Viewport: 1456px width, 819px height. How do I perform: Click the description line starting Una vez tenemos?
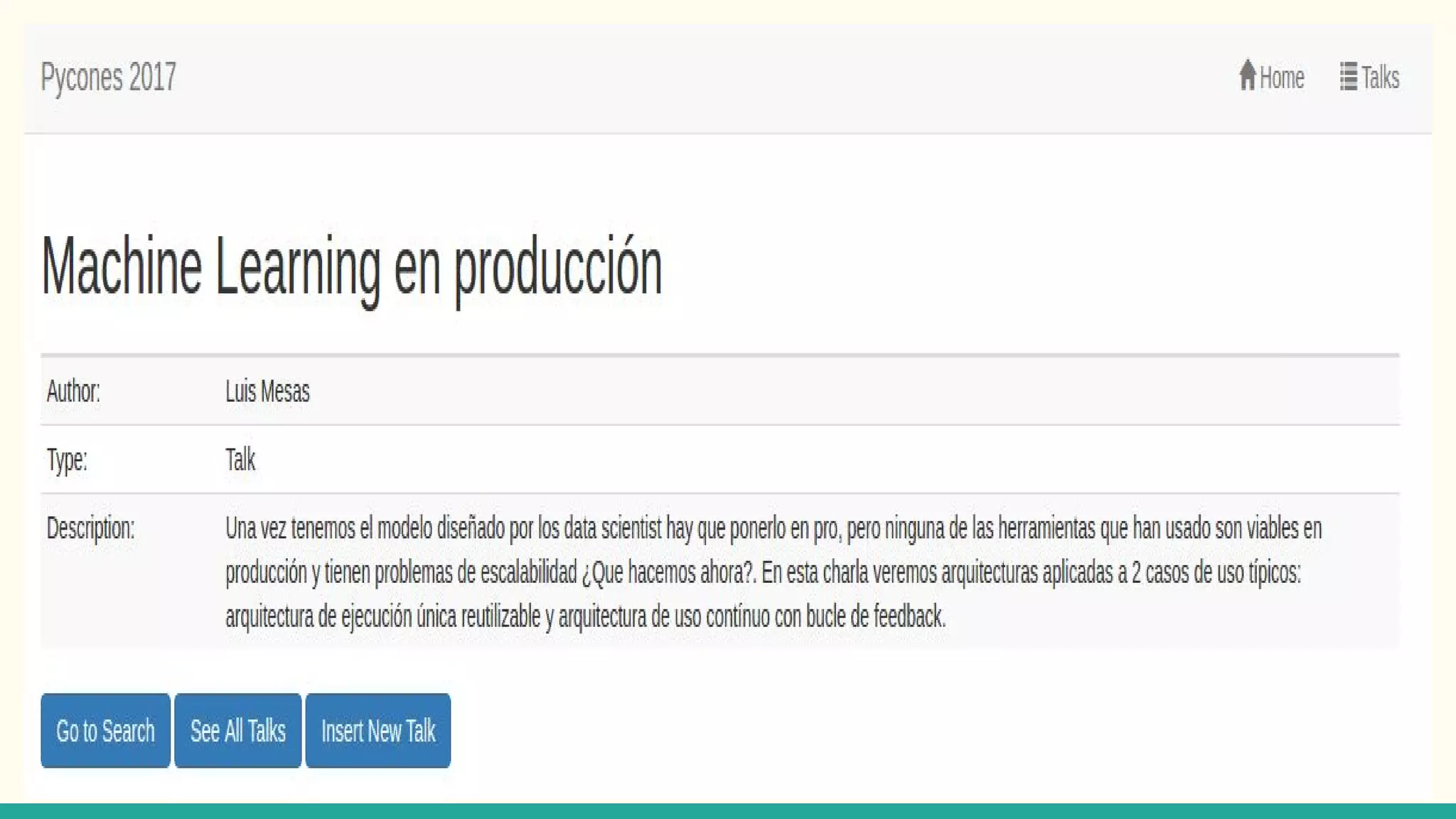(773, 528)
